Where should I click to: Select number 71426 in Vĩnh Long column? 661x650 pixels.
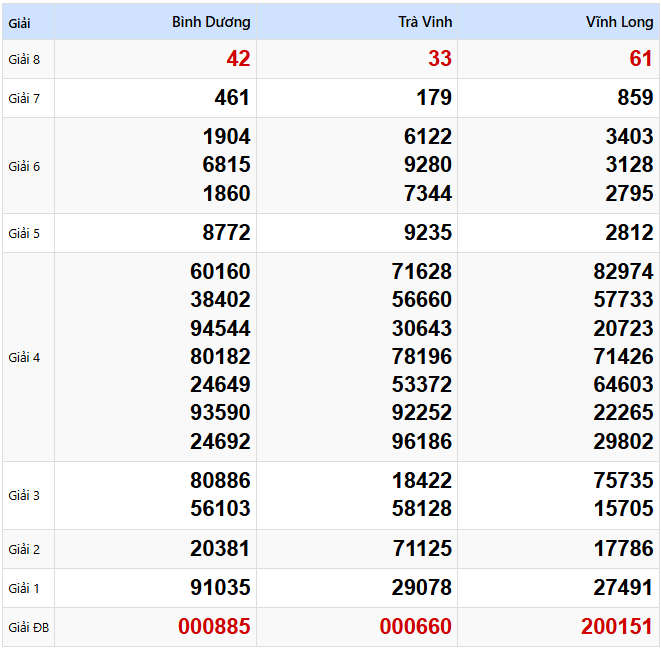tap(623, 356)
